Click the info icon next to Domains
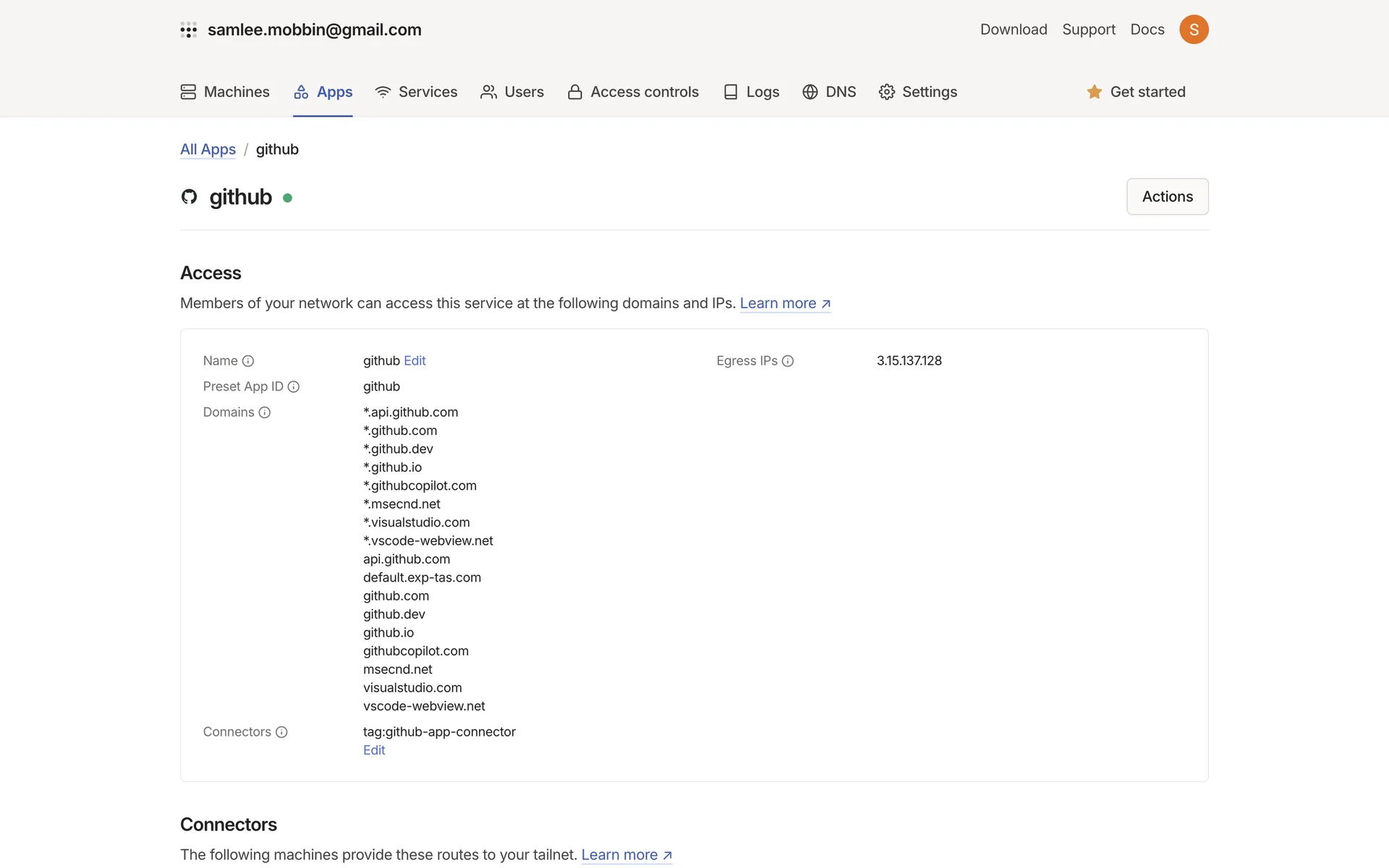The image size is (1389, 868). [x=265, y=412]
